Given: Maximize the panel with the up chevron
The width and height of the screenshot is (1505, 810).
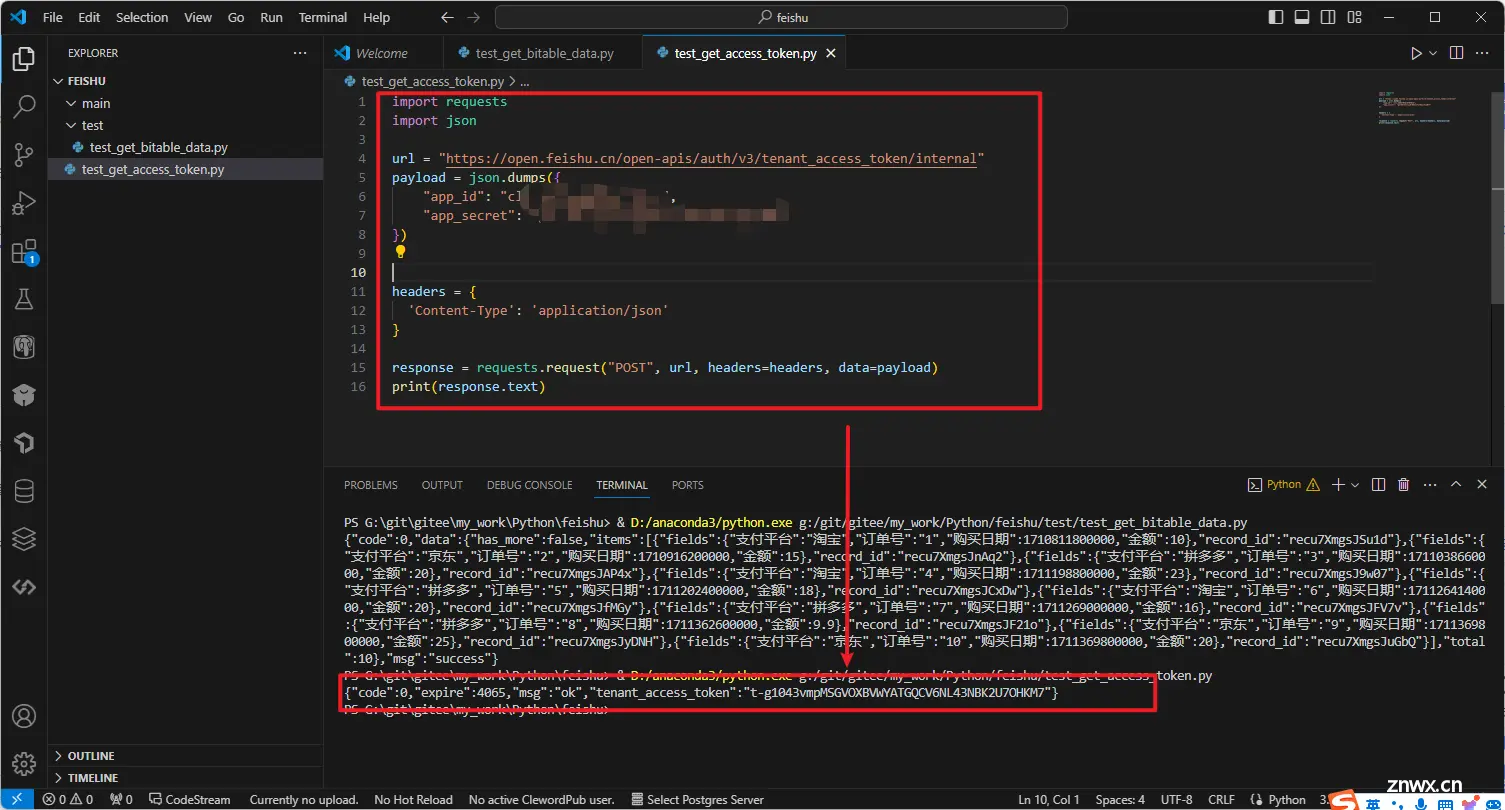Looking at the screenshot, I should [1455, 484].
